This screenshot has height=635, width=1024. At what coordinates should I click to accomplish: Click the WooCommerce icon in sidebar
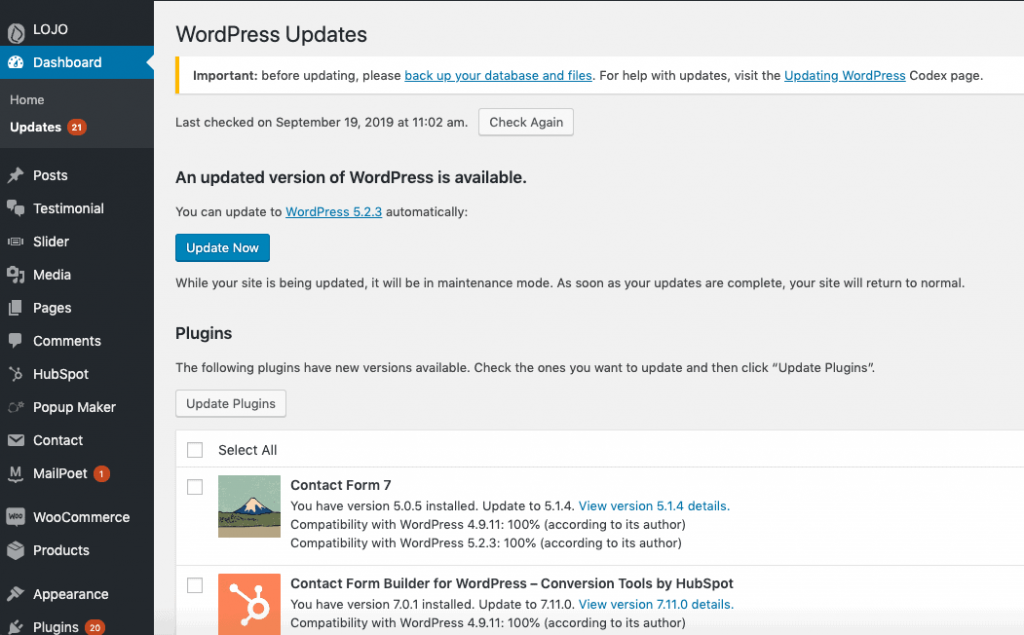[x=15, y=517]
